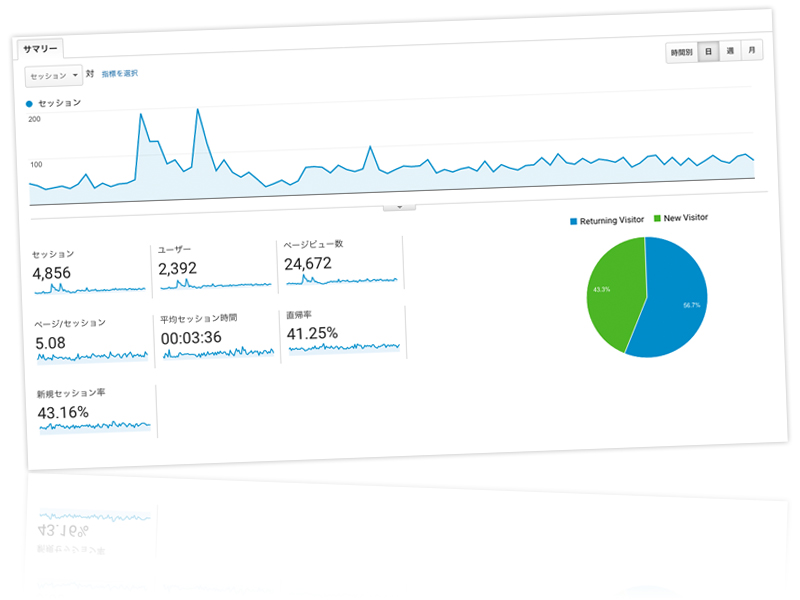Click the 平均セッション時間 value 00:03:36
The width and height of the screenshot is (800, 600).
pos(191,338)
